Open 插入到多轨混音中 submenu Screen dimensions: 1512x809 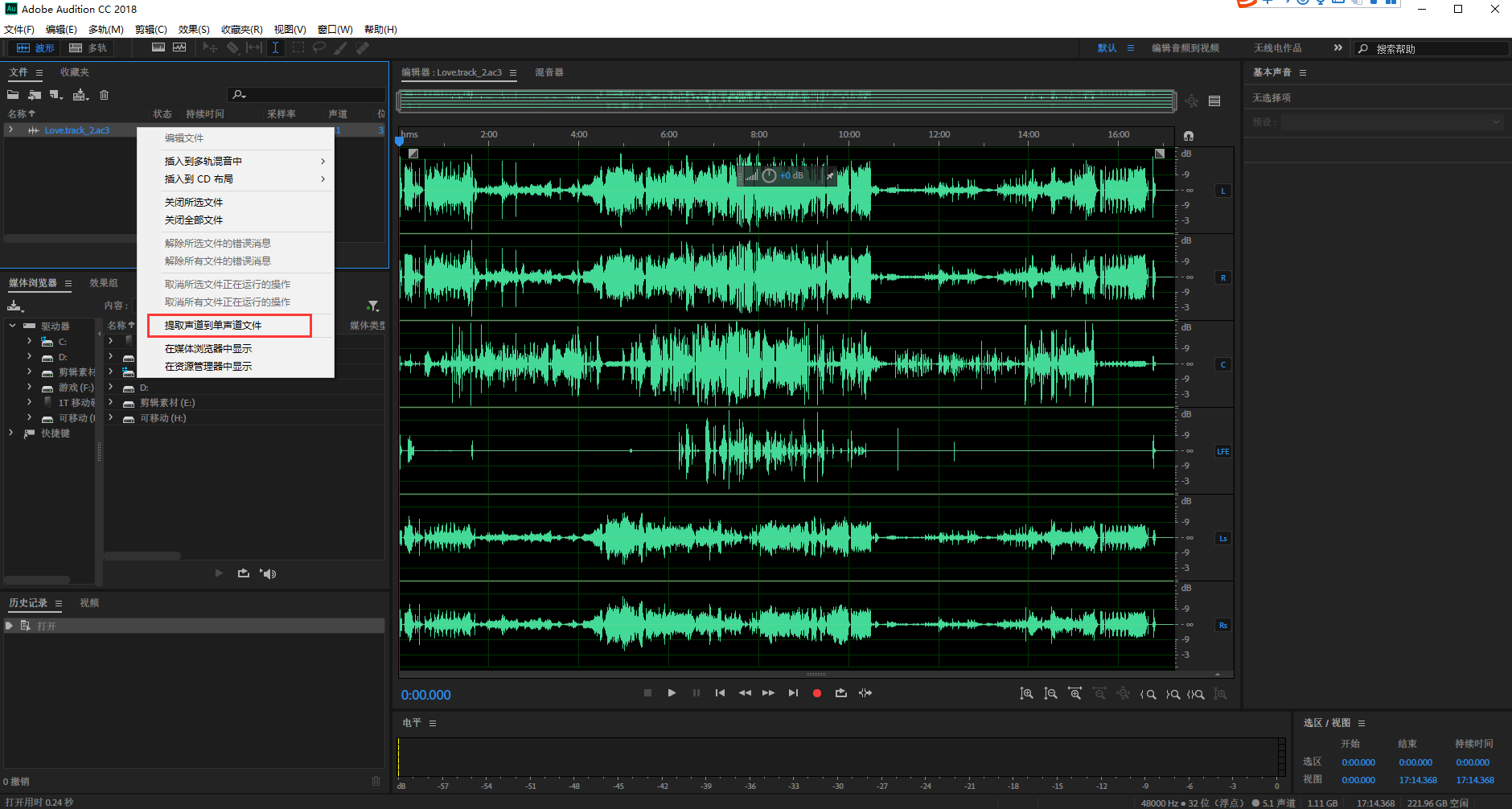point(235,162)
